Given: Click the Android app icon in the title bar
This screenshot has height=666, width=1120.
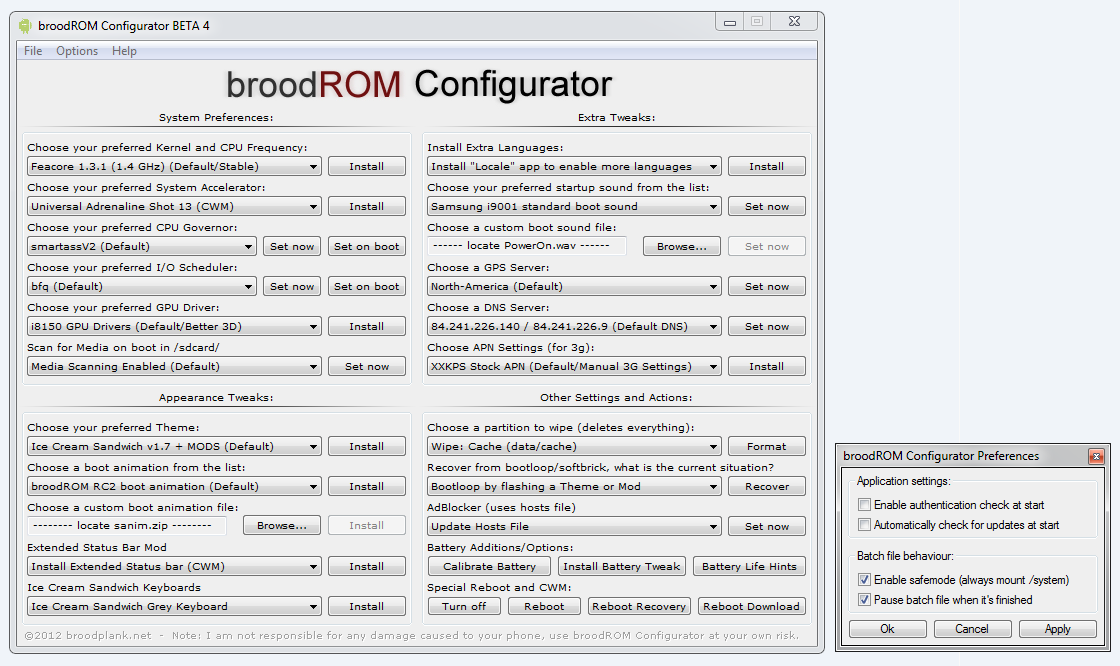Looking at the screenshot, I should (25, 26).
